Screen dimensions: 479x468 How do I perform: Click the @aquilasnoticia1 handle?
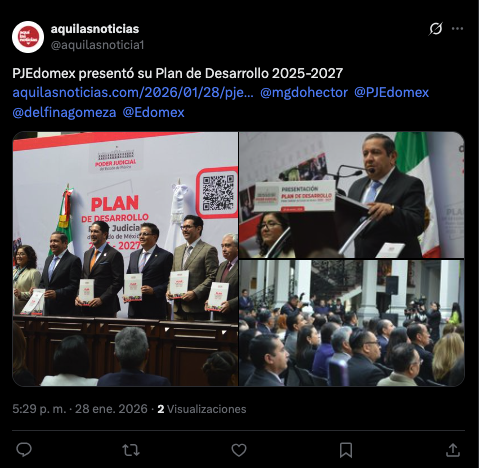97,45
